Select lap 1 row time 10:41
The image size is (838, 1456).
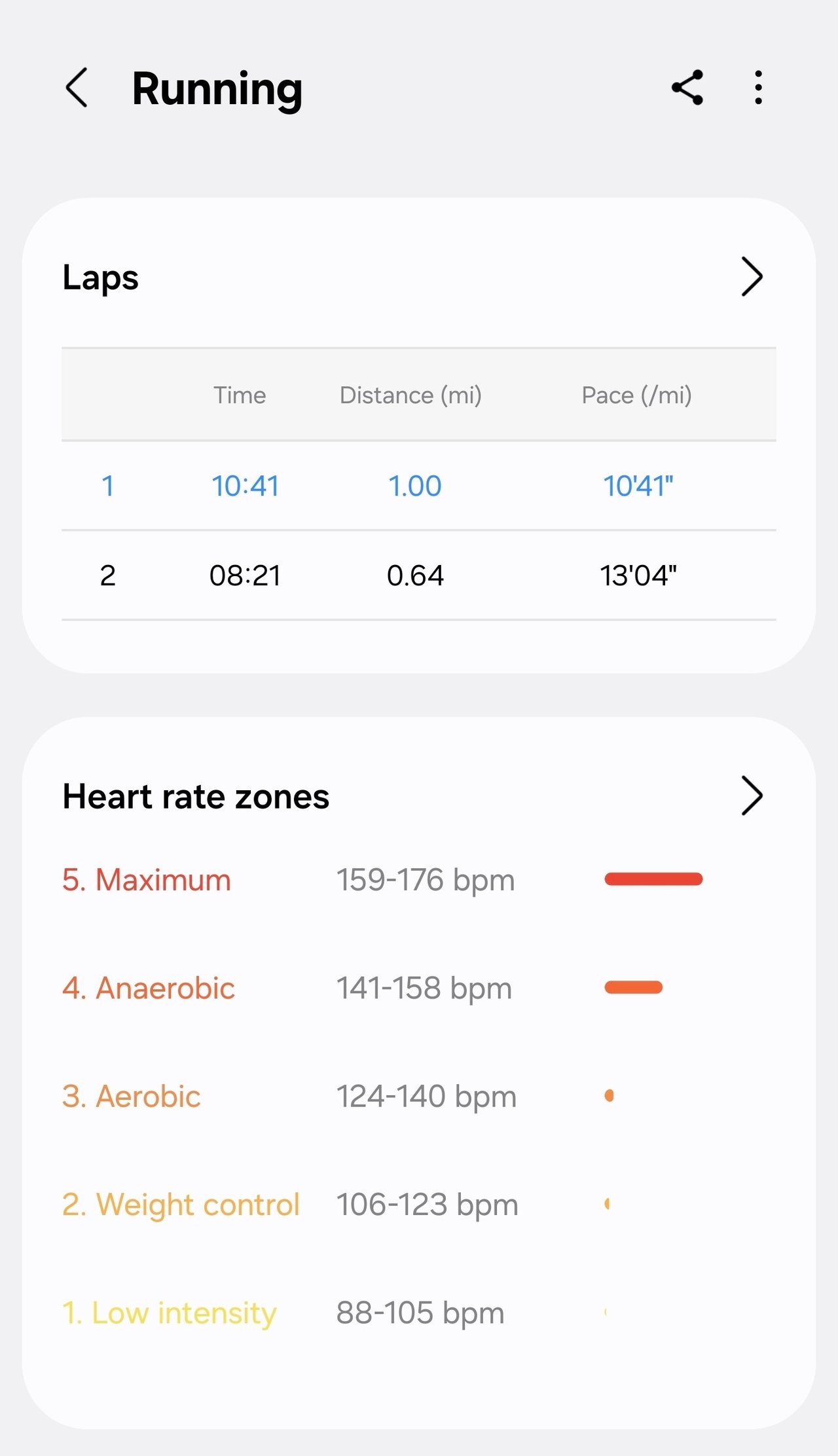[245, 486]
